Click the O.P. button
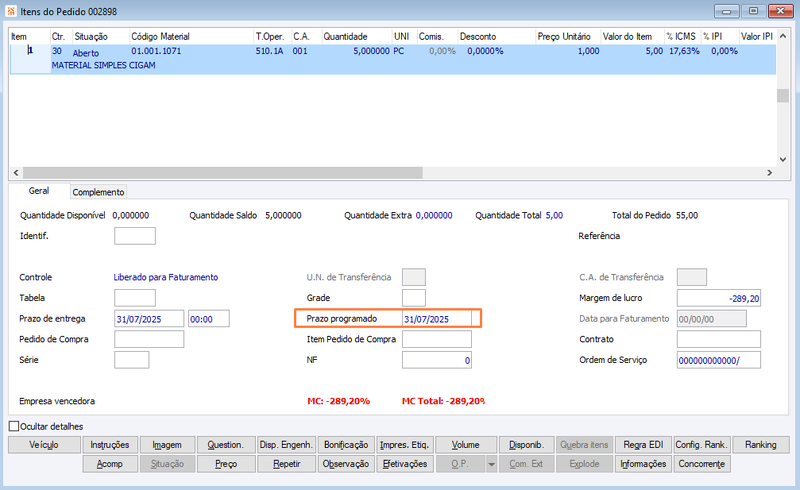The image size is (800, 490). (x=460, y=464)
